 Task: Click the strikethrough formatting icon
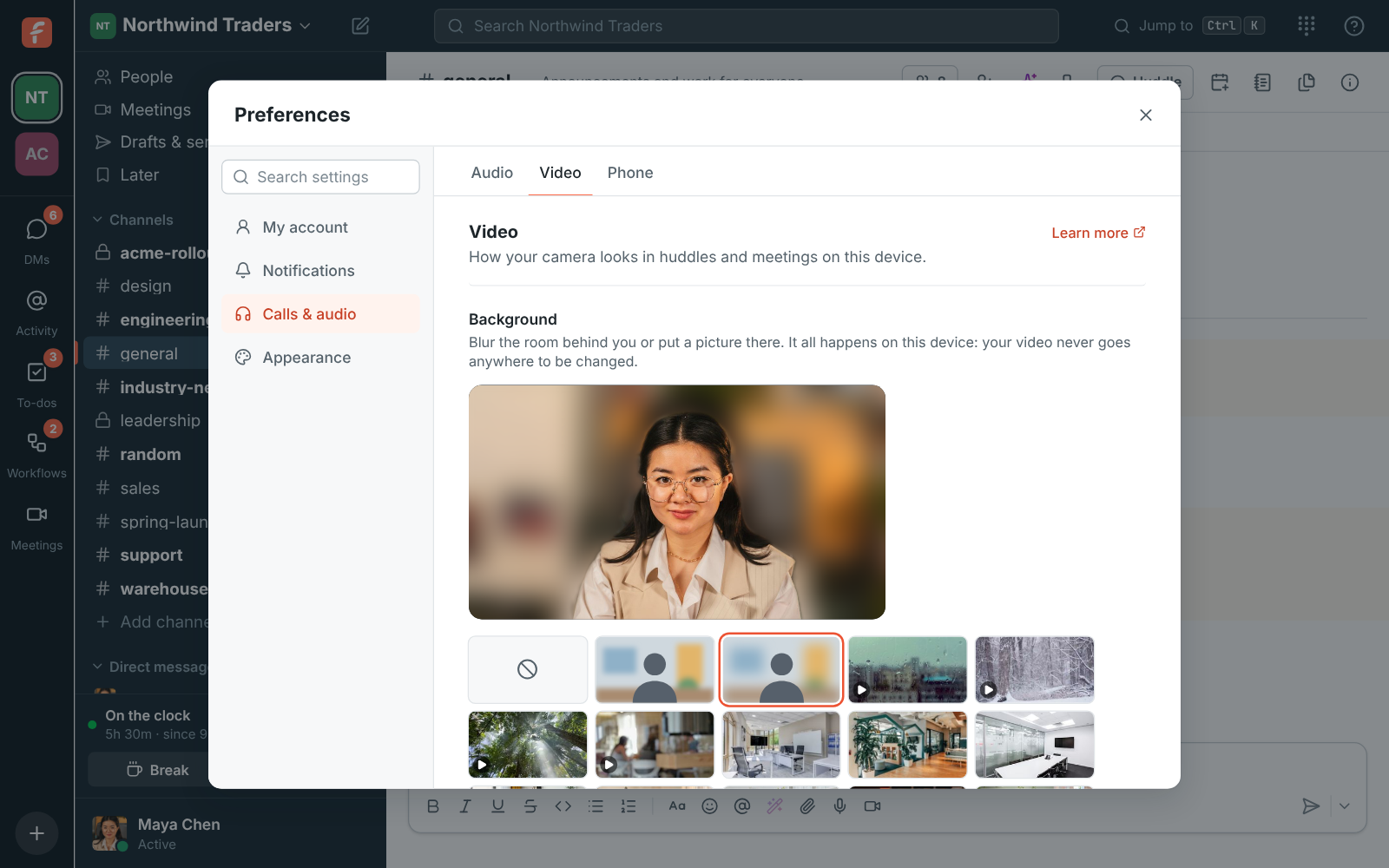[x=530, y=806]
